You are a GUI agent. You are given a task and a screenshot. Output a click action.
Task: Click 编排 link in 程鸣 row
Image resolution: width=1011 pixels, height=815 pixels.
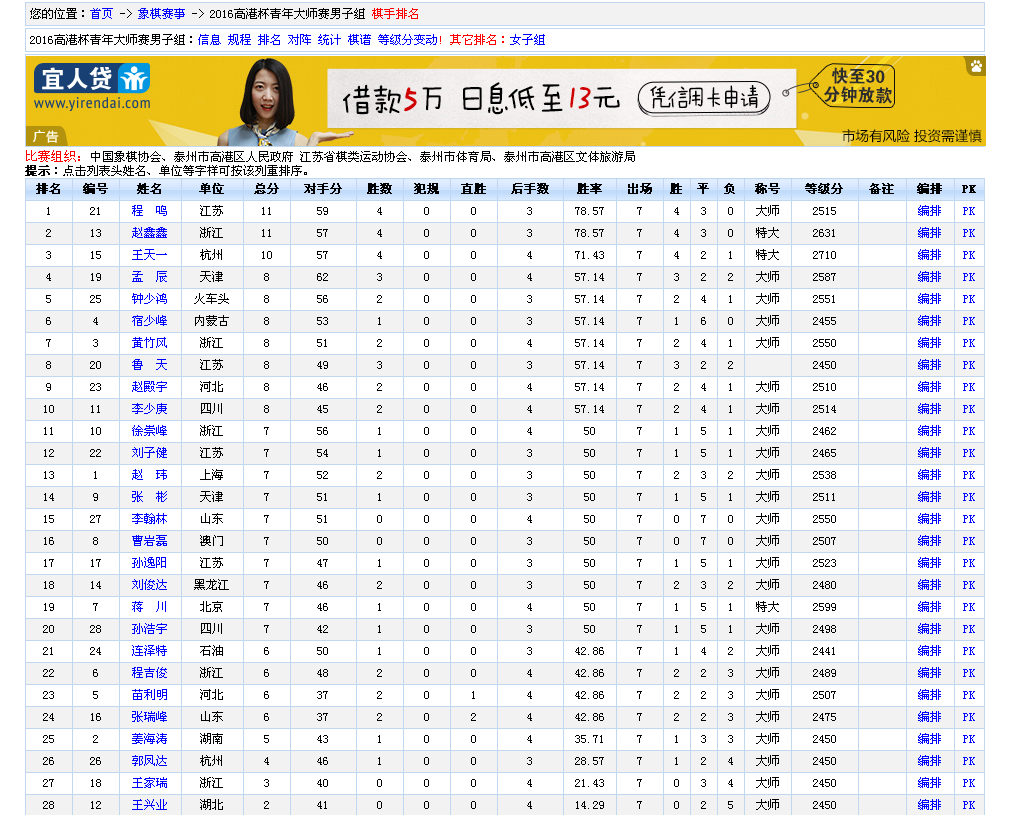pyautogui.click(x=929, y=211)
